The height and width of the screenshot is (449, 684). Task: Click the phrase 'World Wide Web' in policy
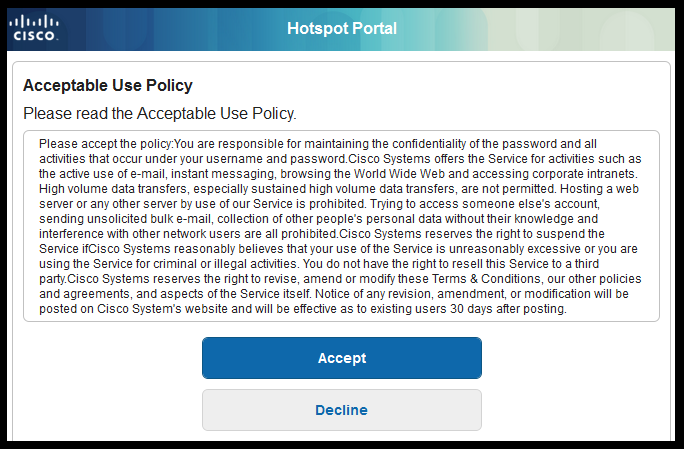(399, 174)
